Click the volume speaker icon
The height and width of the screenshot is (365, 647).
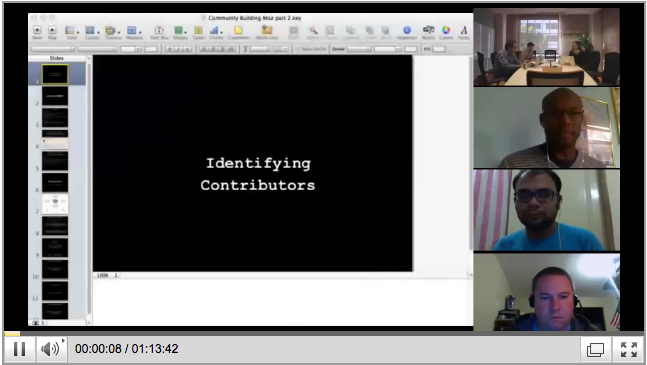[x=49, y=349]
